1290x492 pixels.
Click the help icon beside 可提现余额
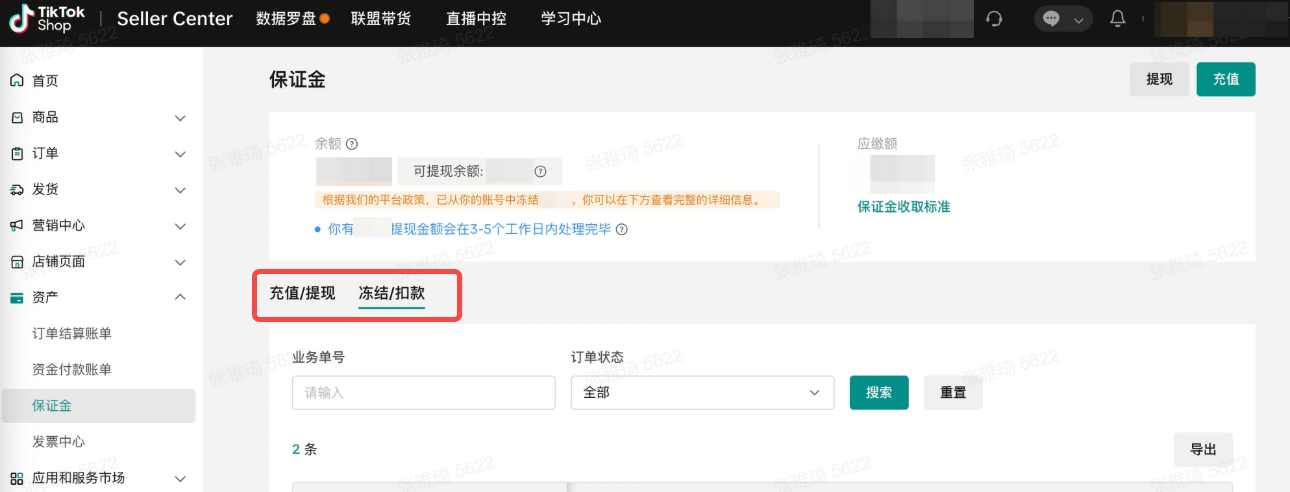540,171
